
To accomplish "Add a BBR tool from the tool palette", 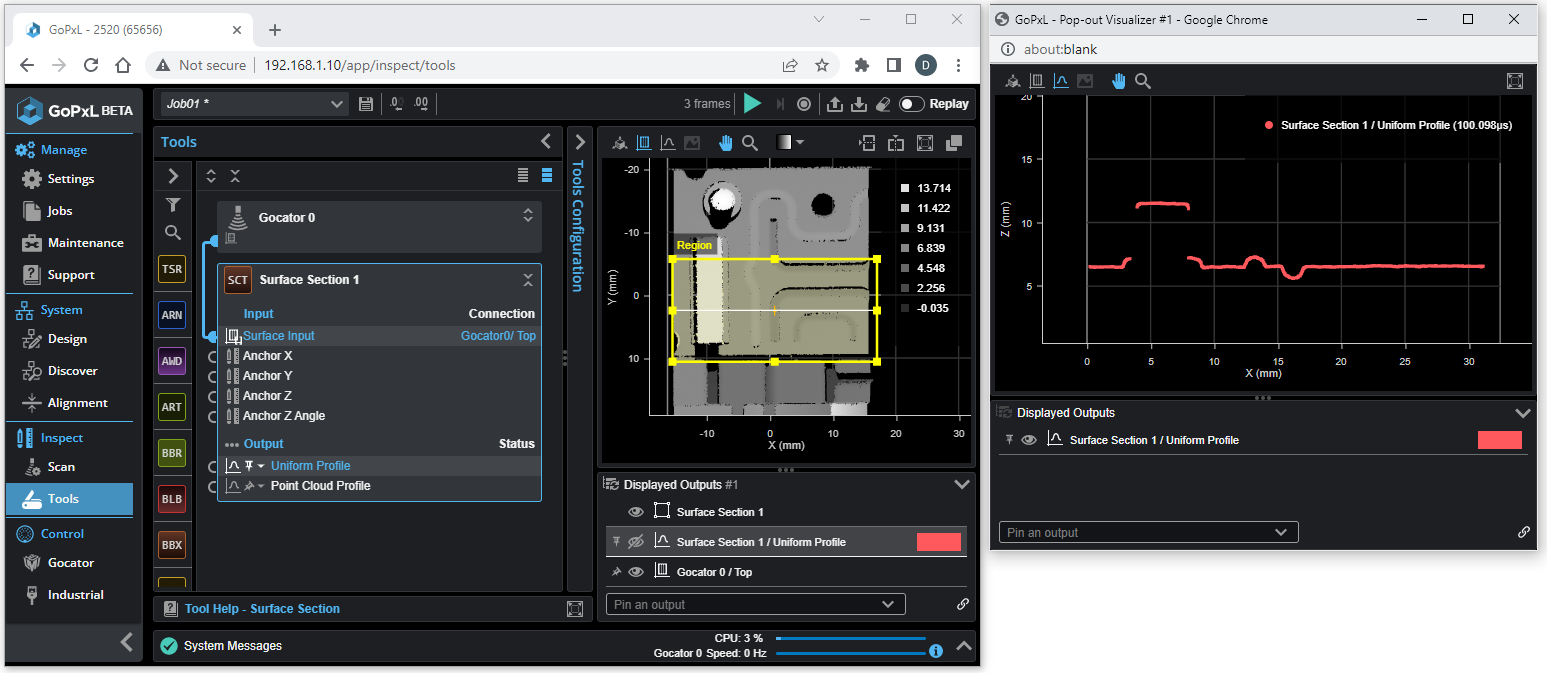I will [x=172, y=453].
